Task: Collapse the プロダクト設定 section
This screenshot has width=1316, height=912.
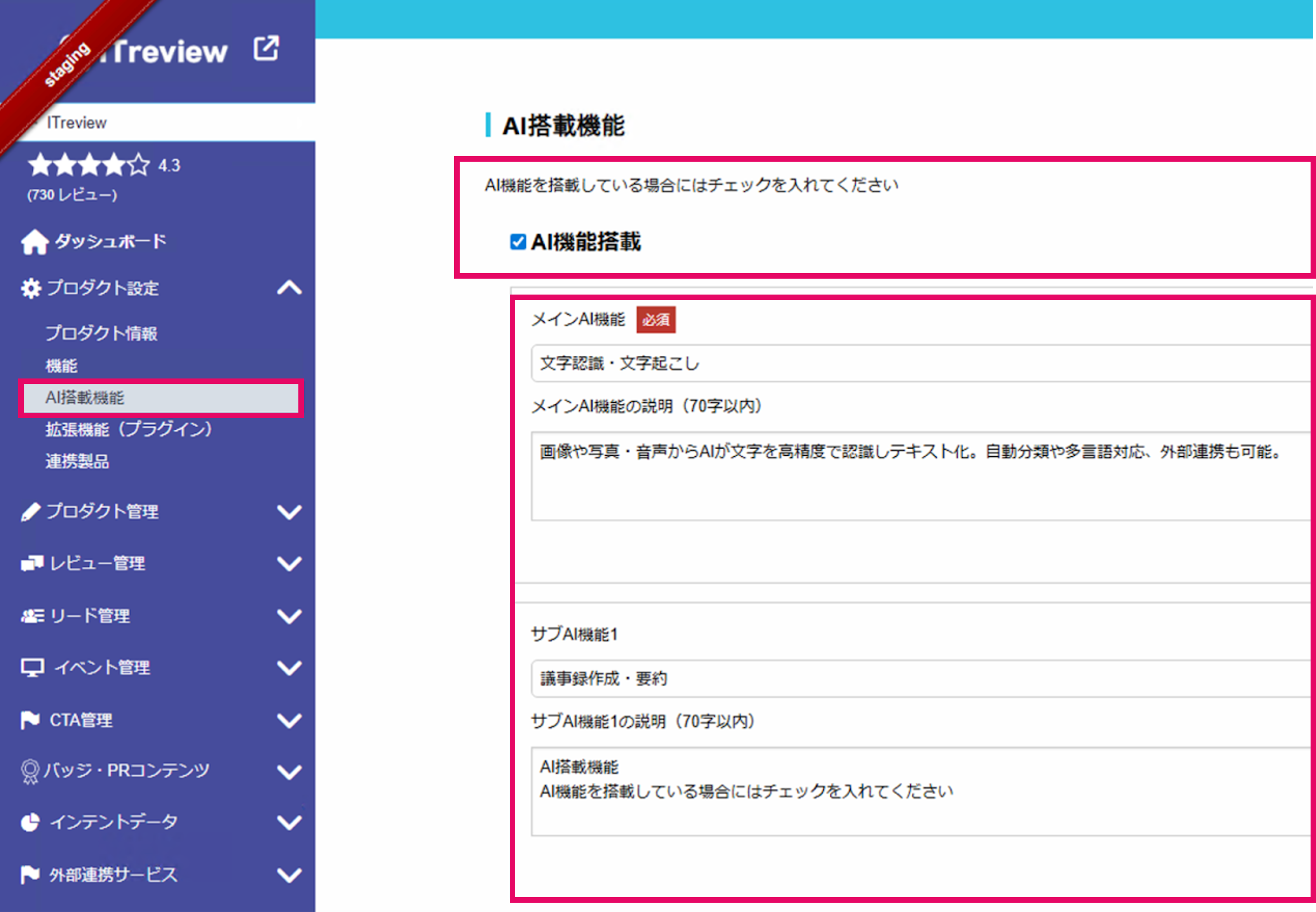Action: pos(289,289)
